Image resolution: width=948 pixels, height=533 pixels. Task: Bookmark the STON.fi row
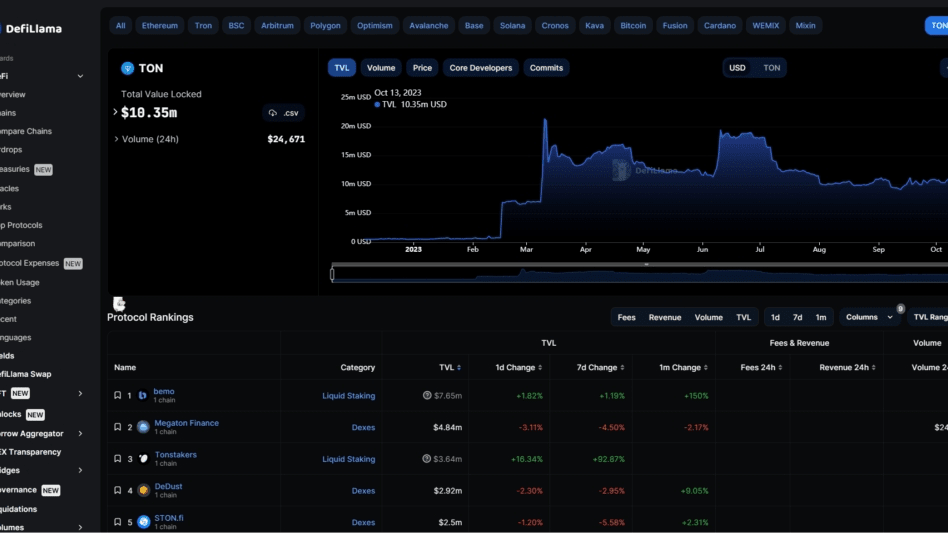point(117,522)
